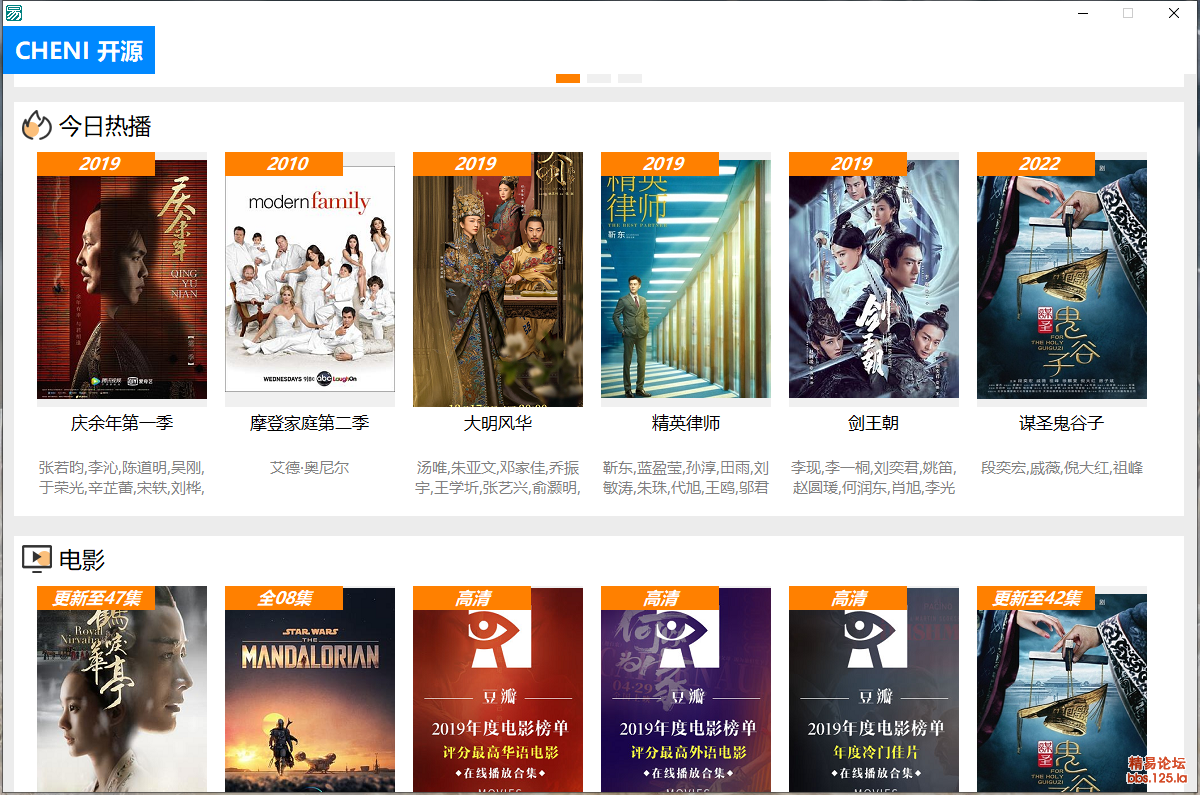The image size is (1200, 795).
Task: Open the 2022 谋圣鬼谷子 poster in 今日热播
Action: (1062, 279)
